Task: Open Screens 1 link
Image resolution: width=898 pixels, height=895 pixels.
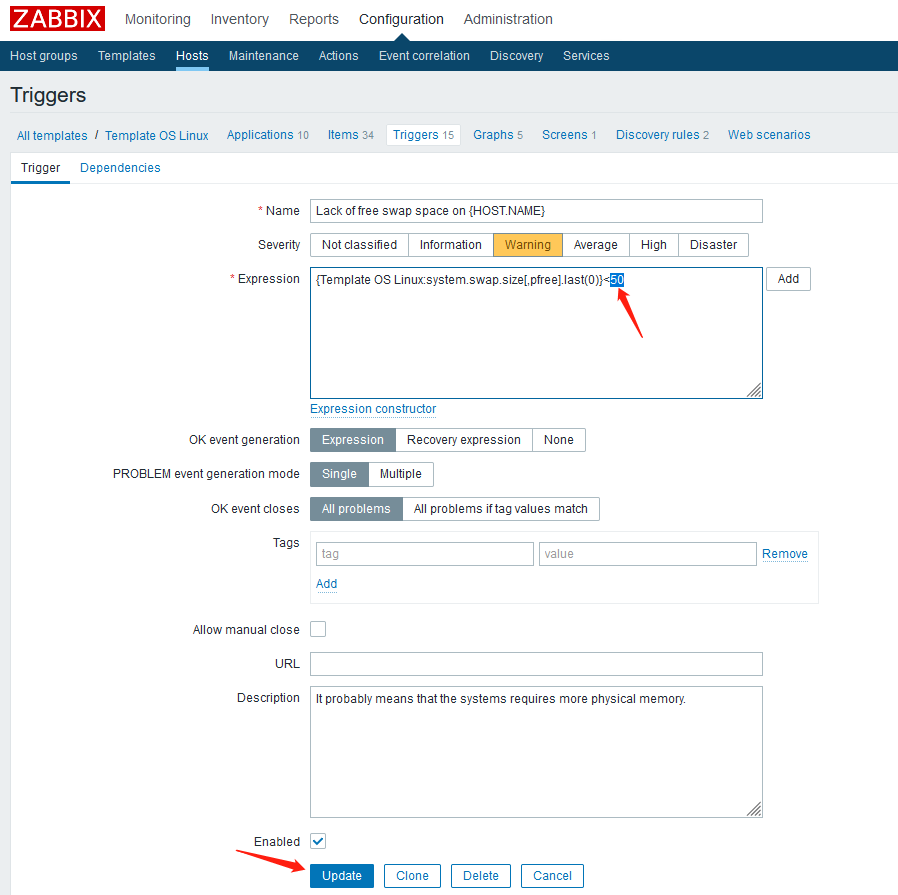Action: pos(569,135)
